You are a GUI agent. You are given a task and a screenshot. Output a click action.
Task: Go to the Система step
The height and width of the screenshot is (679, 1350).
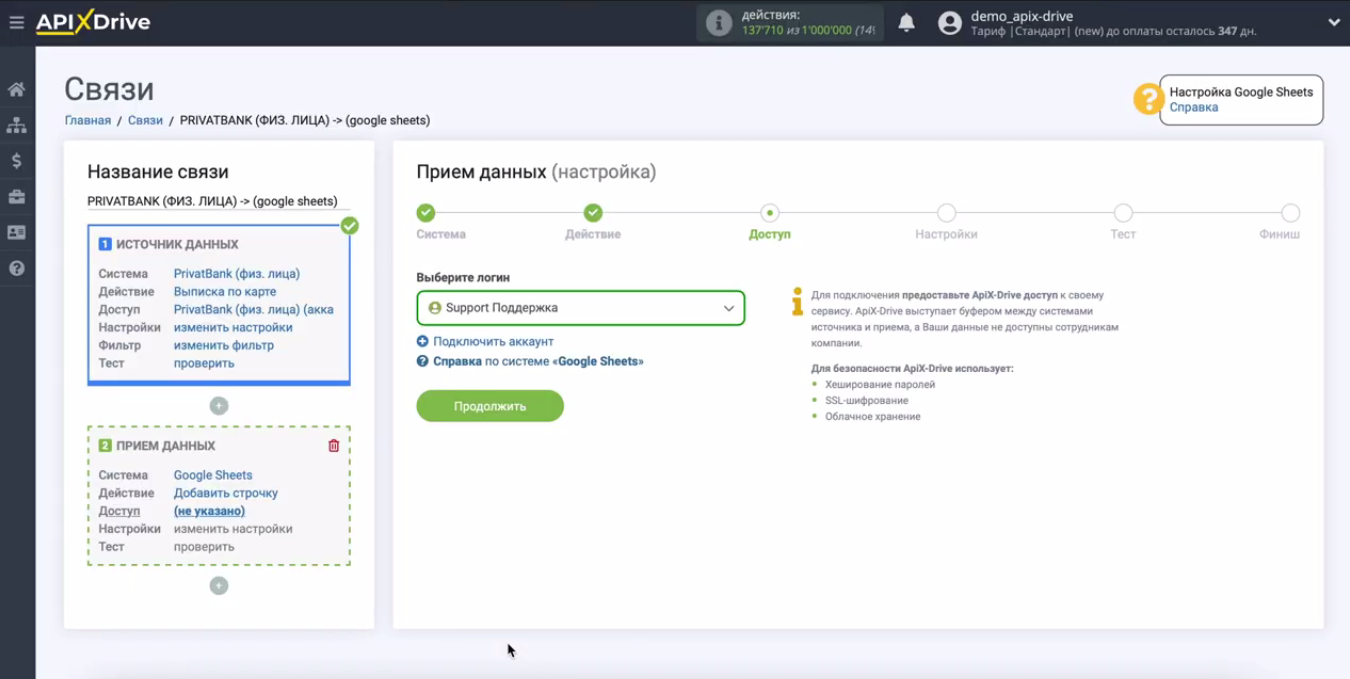426,213
